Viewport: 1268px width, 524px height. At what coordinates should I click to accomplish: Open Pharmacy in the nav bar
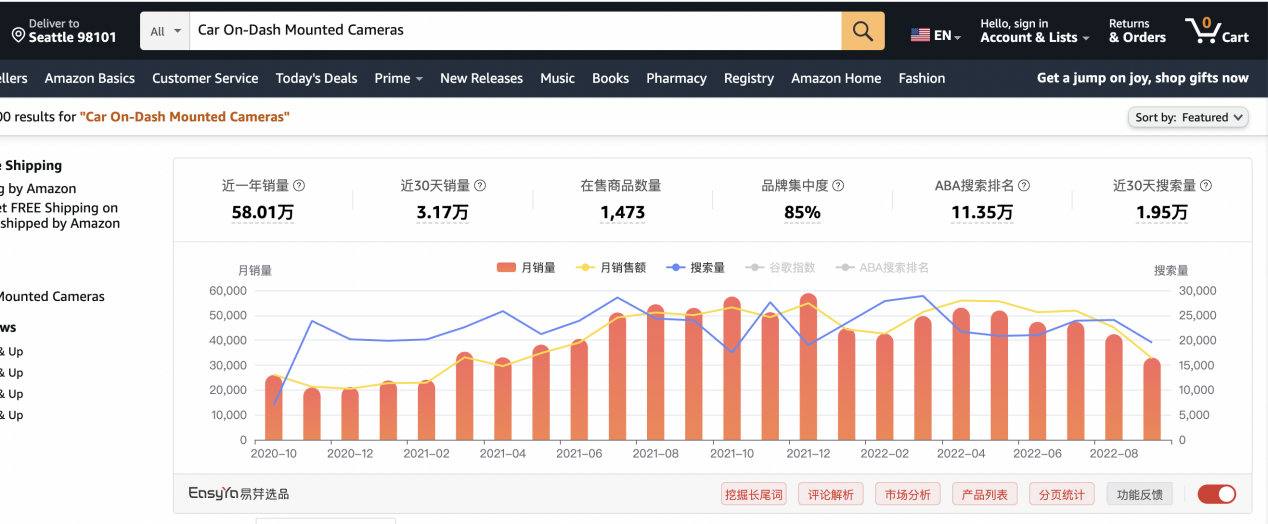[676, 78]
